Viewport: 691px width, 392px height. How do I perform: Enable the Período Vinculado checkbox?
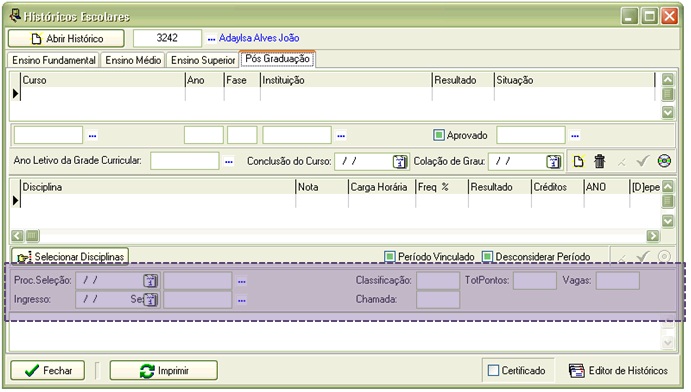(390, 256)
